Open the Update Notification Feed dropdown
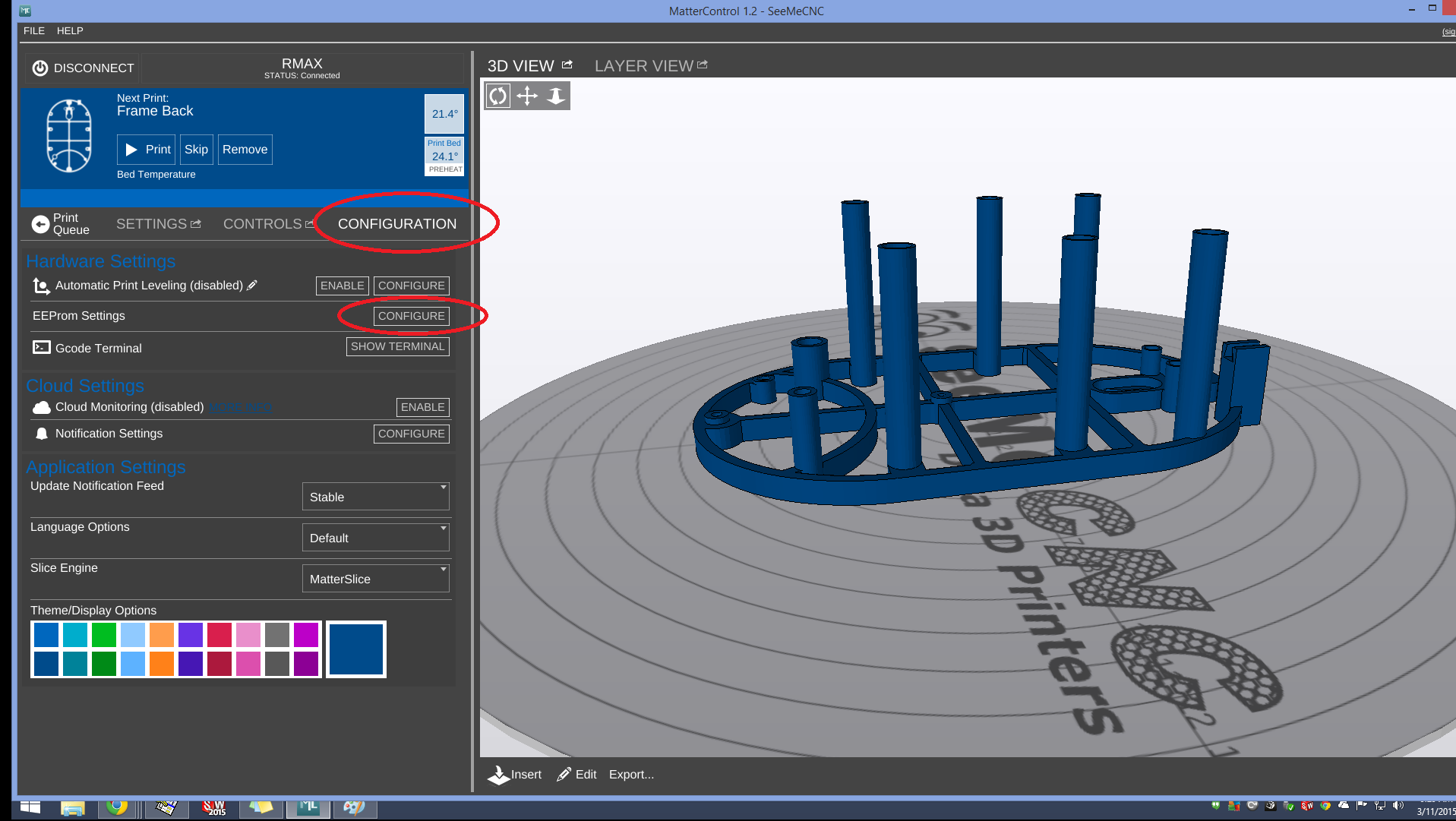1456x821 pixels. point(375,497)
